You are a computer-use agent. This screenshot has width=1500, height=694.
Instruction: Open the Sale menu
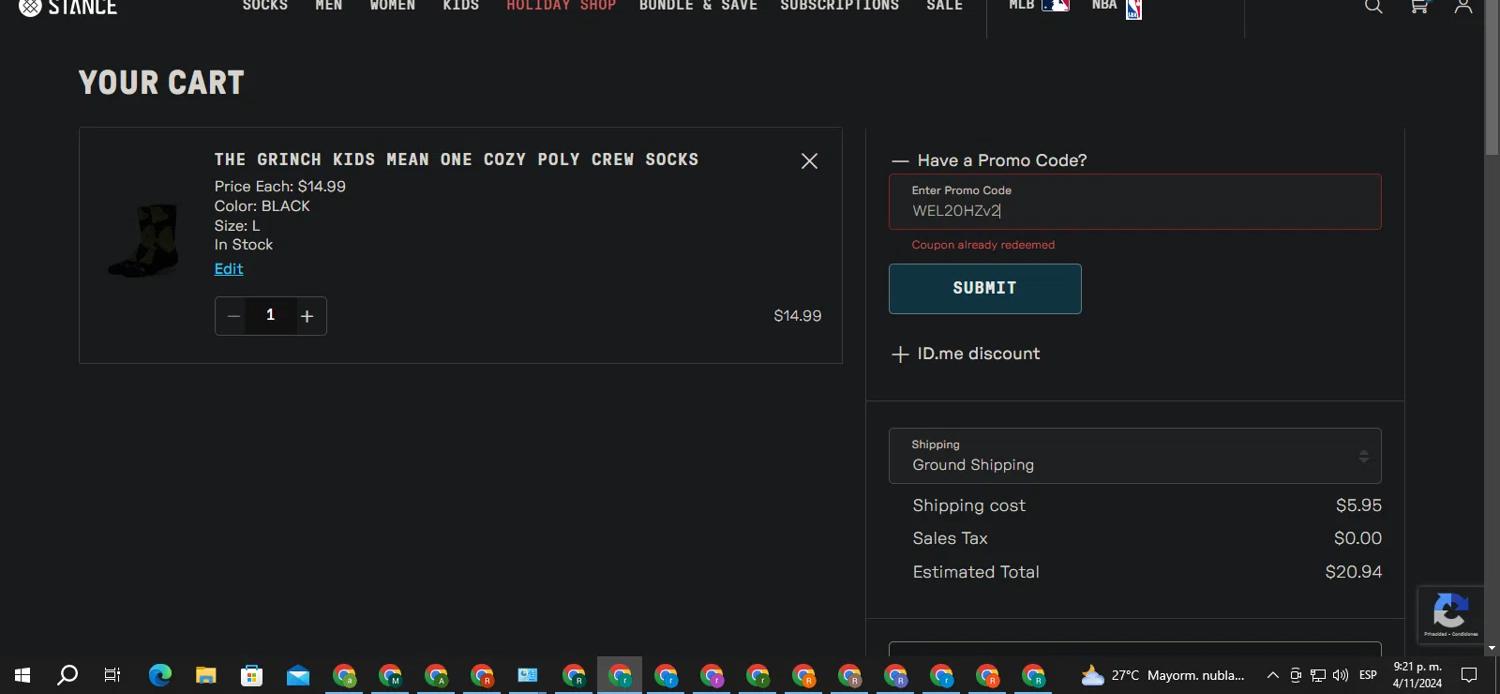944,6
